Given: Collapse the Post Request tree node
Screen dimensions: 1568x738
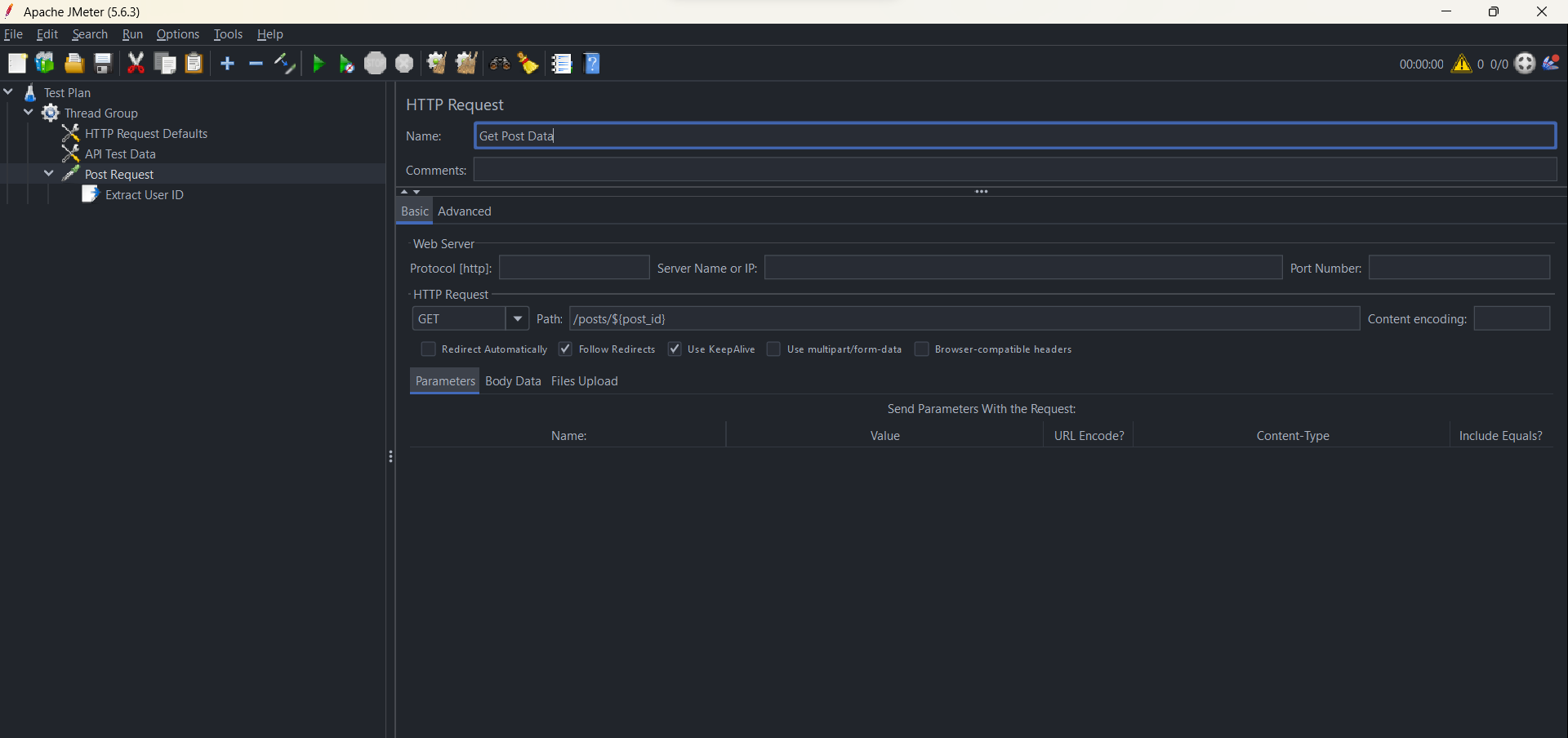Looking at the screenshot, I should (x=49, y=173).
